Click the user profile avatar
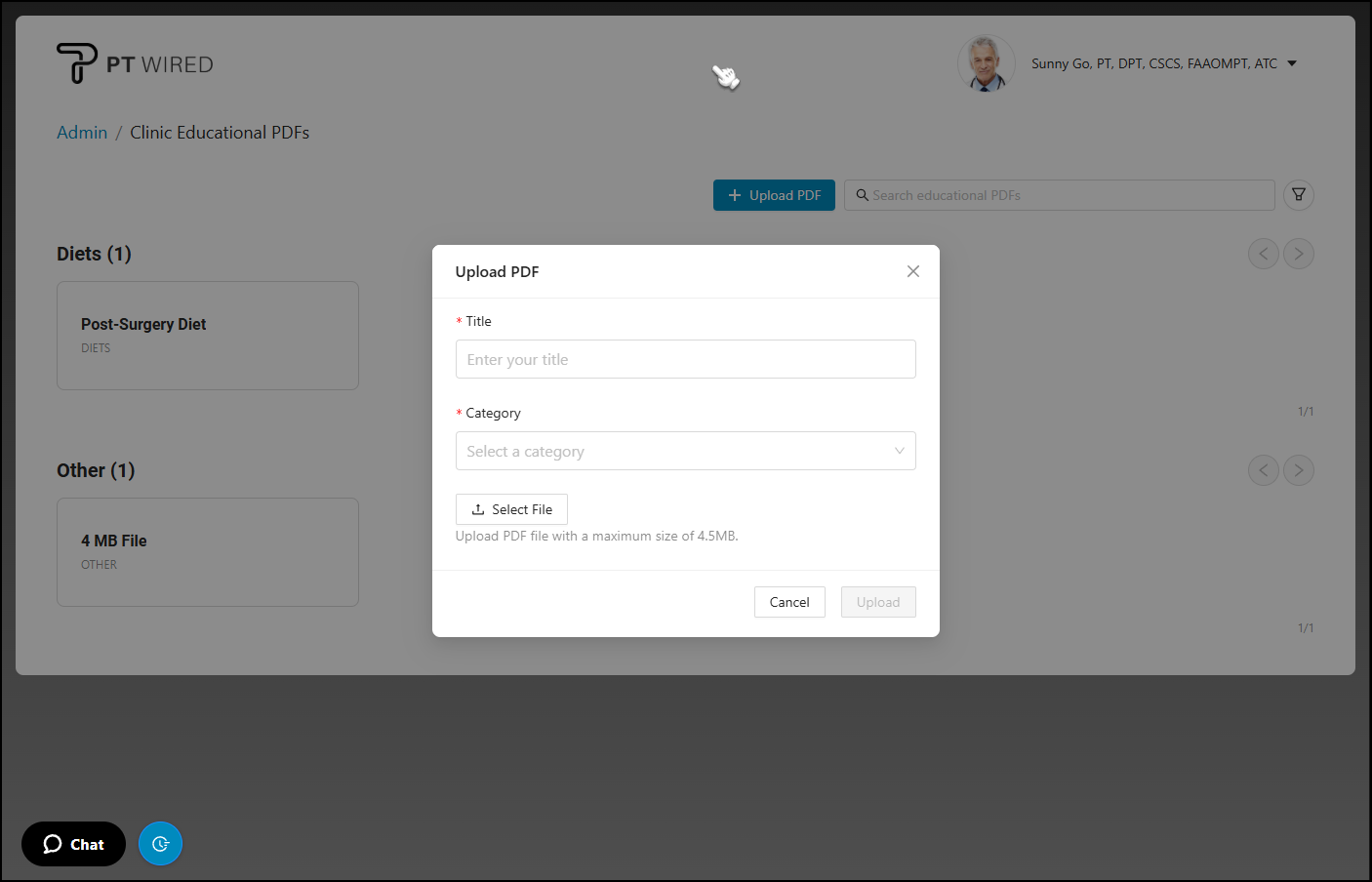The height and width of the screenshot is (882, 1372). 986,63
